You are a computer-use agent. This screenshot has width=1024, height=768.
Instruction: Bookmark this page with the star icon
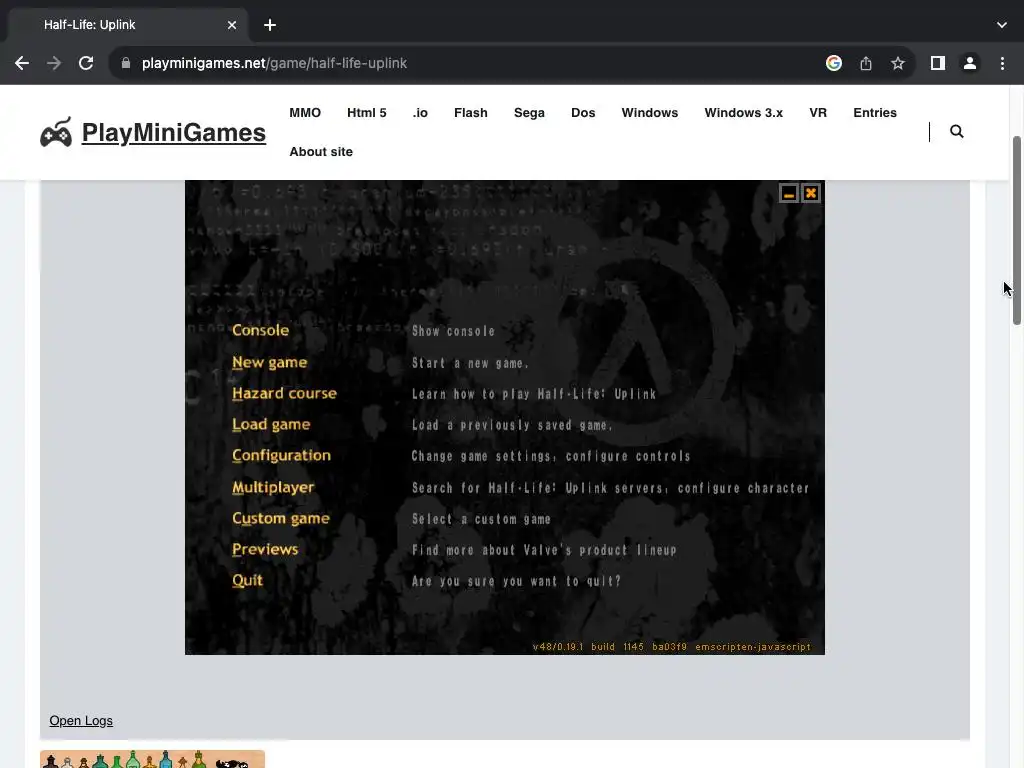point(898,63)
